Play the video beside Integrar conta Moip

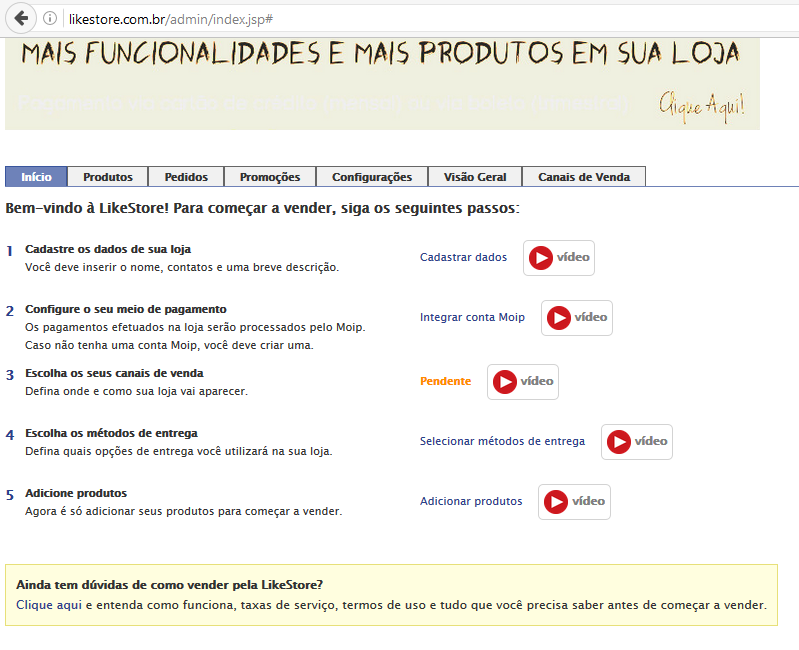[x=577, y=318]
